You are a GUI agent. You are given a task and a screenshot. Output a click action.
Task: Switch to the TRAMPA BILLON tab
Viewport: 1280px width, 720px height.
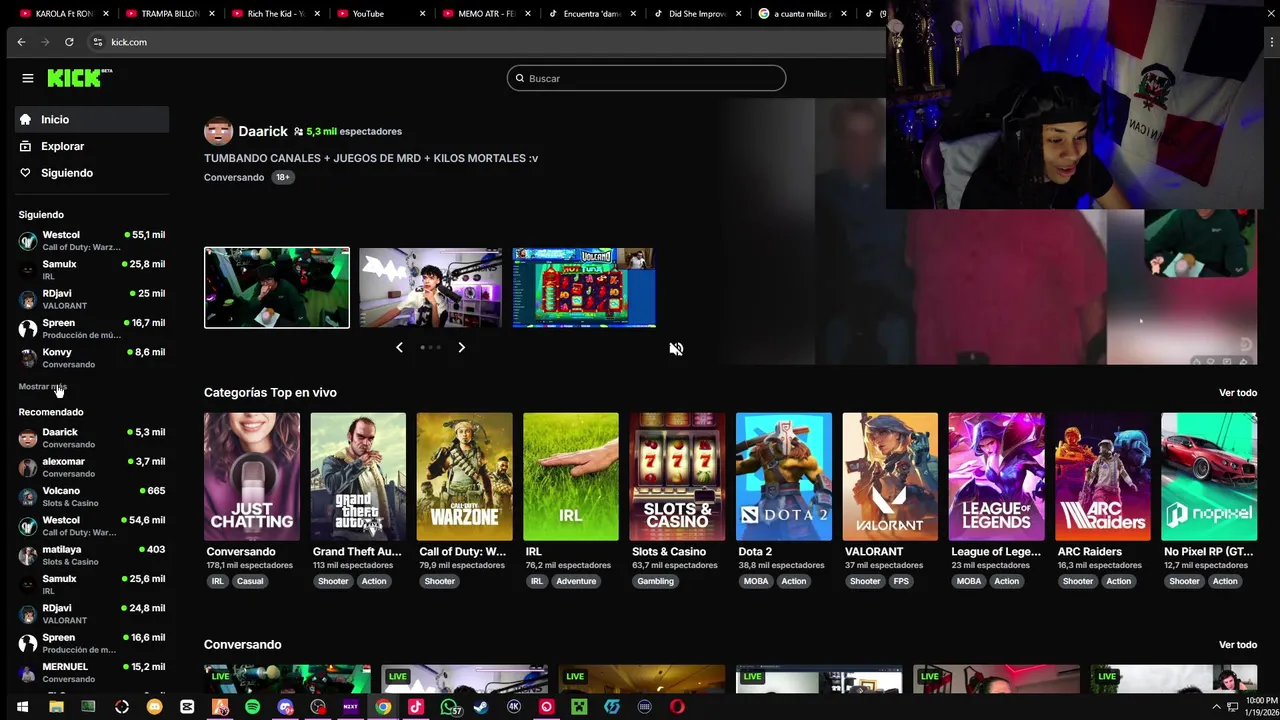point(170,14)
